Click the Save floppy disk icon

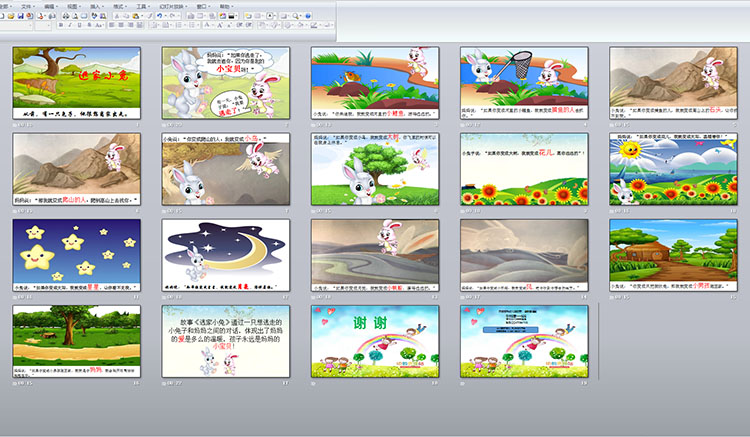tap(21, 16)
